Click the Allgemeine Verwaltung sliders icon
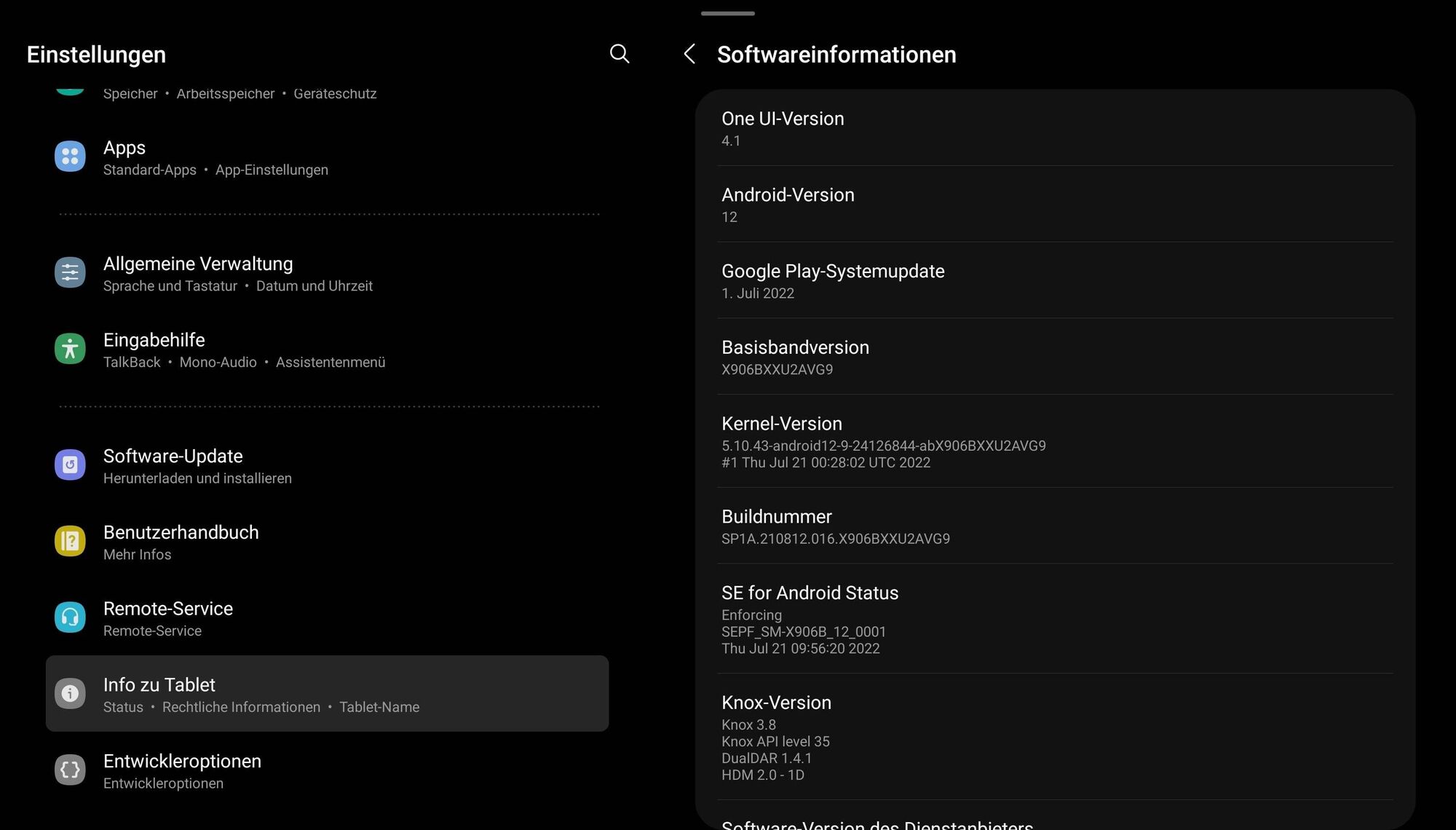The height and width of the screenshot is (830, 1456). (x=70, y=273)
